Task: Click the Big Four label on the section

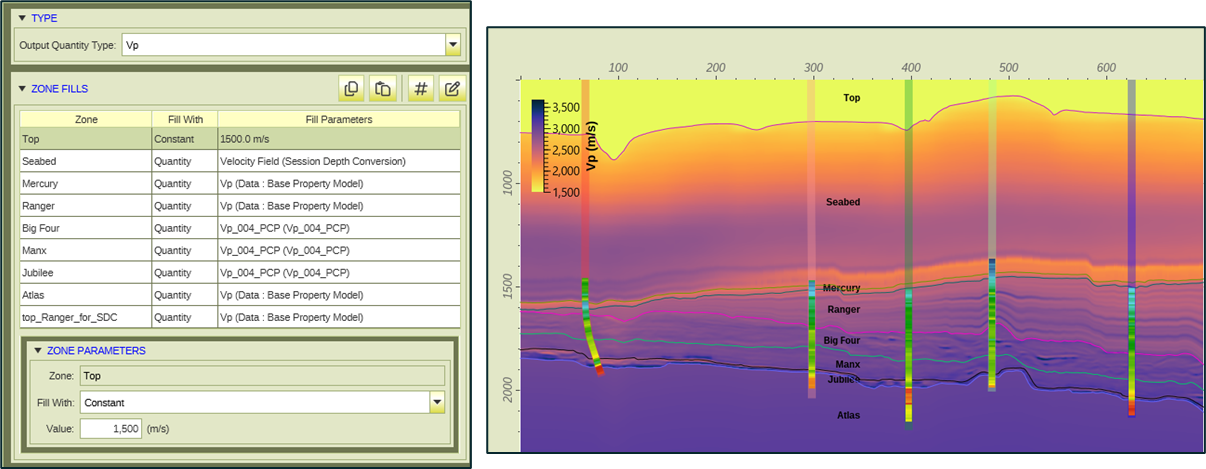Action: [842, 341]
